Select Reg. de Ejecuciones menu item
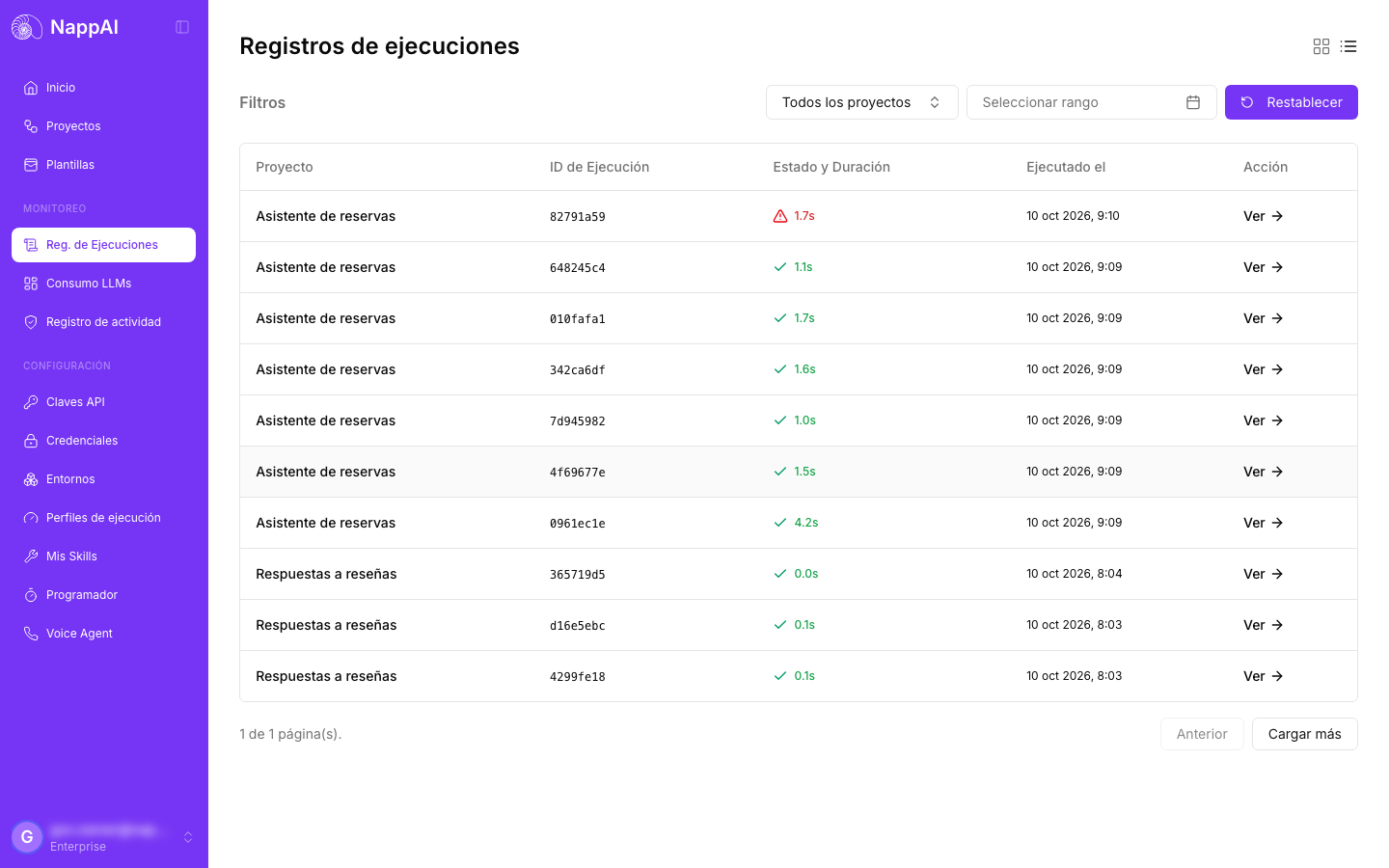Viewport: 1389px width, 868px height. coord(103,245)
